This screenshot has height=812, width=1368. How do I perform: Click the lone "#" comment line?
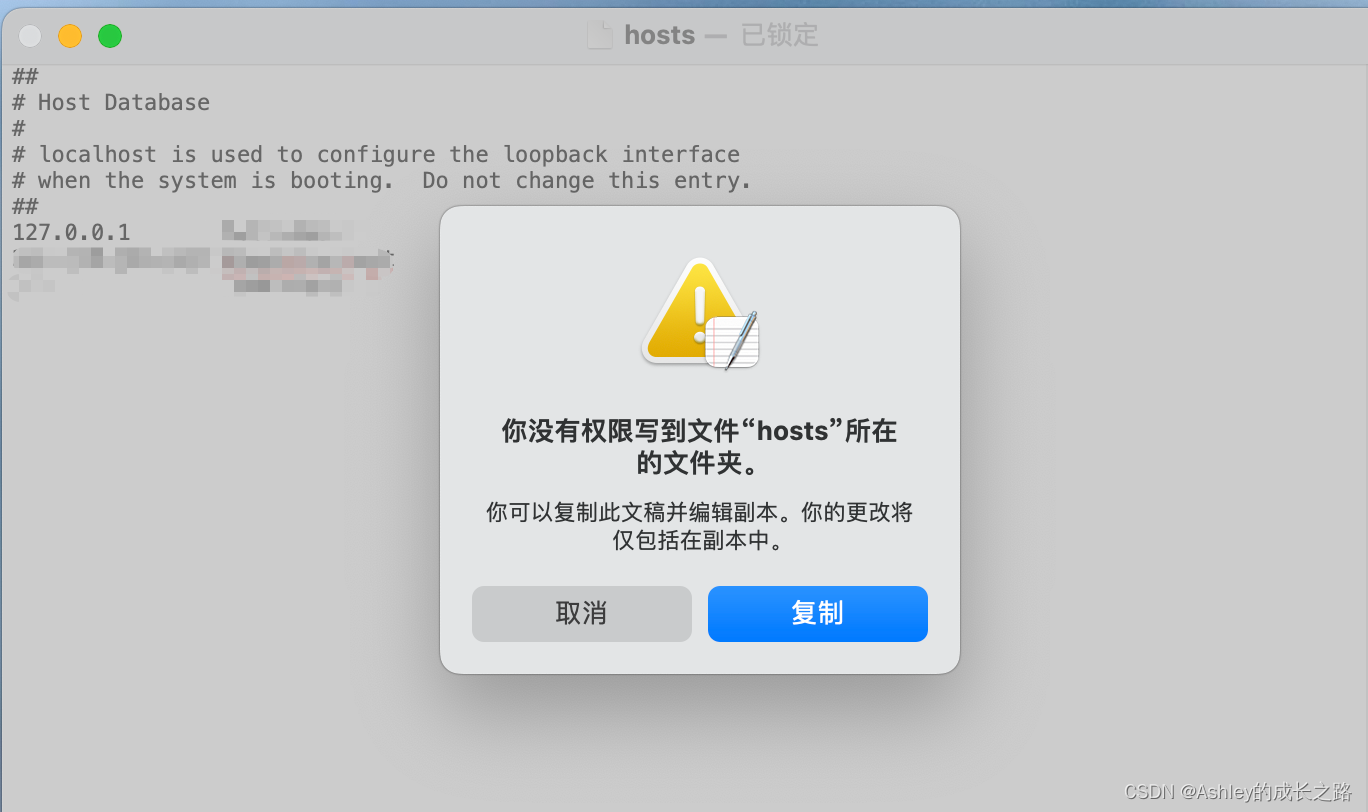click(x=18, y=128)
